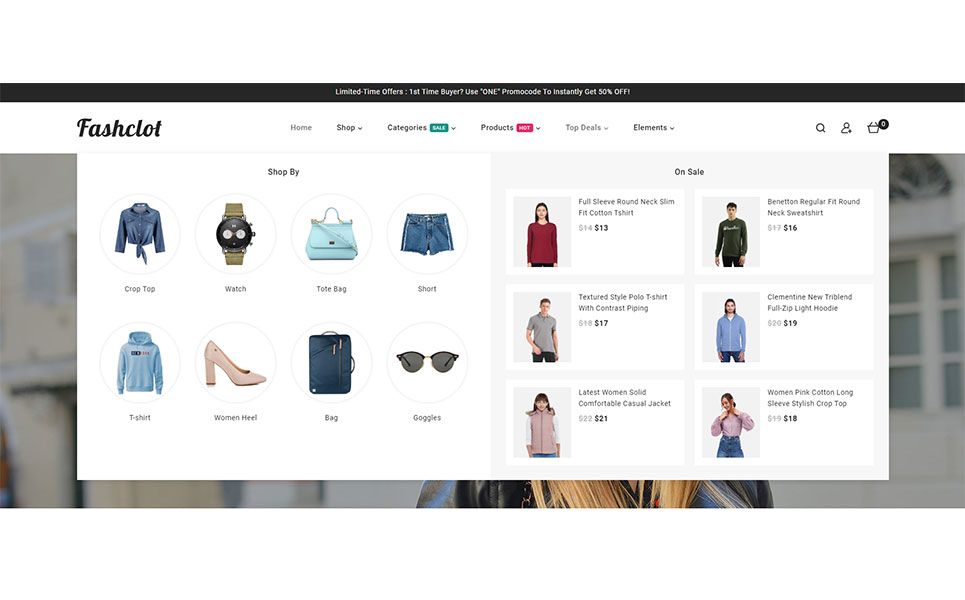Expand the Shop dropdown menu
Image resolution: width=965 pixels, height=600 pixels.
pyautogui.click(x=349, y=128)
